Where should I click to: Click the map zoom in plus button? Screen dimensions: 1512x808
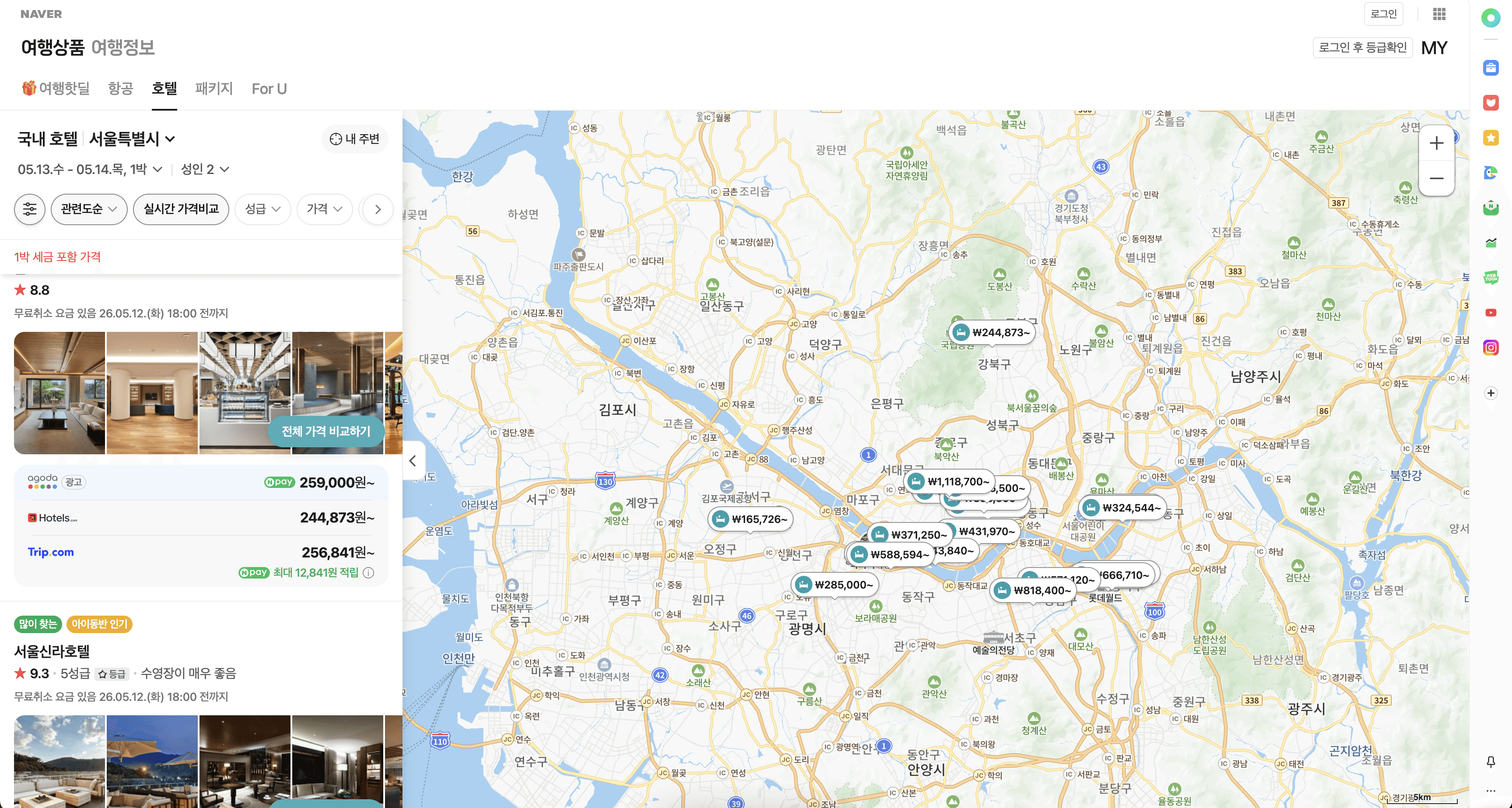point(1436,143)
